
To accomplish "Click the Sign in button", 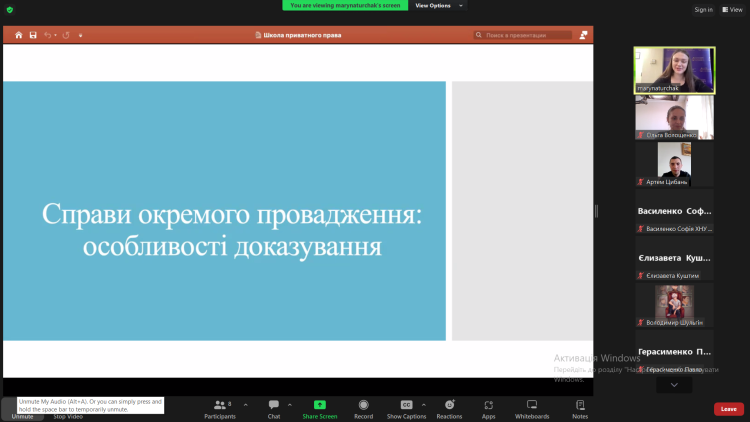I will 704,9.
